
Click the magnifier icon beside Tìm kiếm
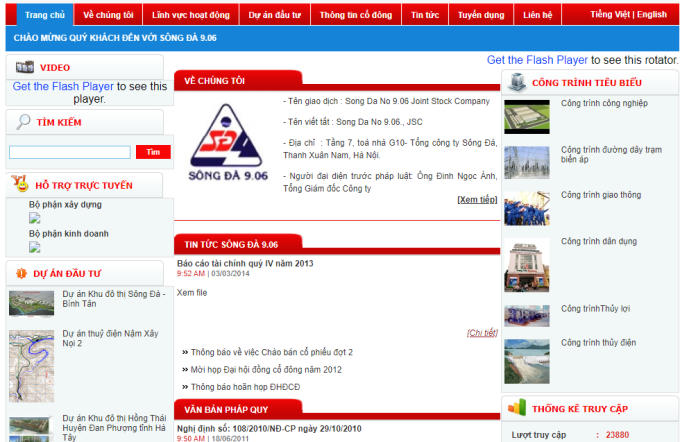pos(23,121)
